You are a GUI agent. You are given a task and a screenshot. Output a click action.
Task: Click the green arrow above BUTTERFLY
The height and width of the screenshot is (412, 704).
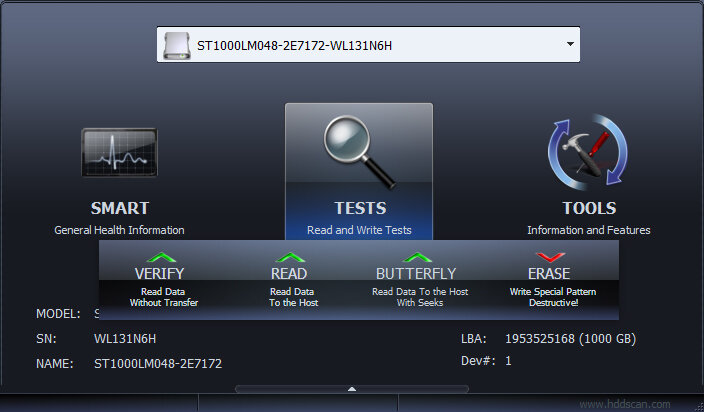(418, 257)
